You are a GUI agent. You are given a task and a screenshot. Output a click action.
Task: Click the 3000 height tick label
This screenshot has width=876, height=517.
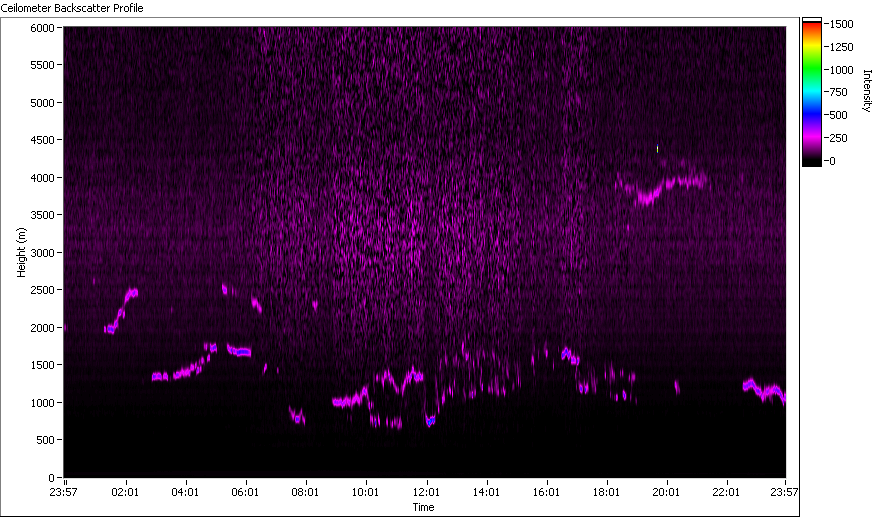click(42, 253)
